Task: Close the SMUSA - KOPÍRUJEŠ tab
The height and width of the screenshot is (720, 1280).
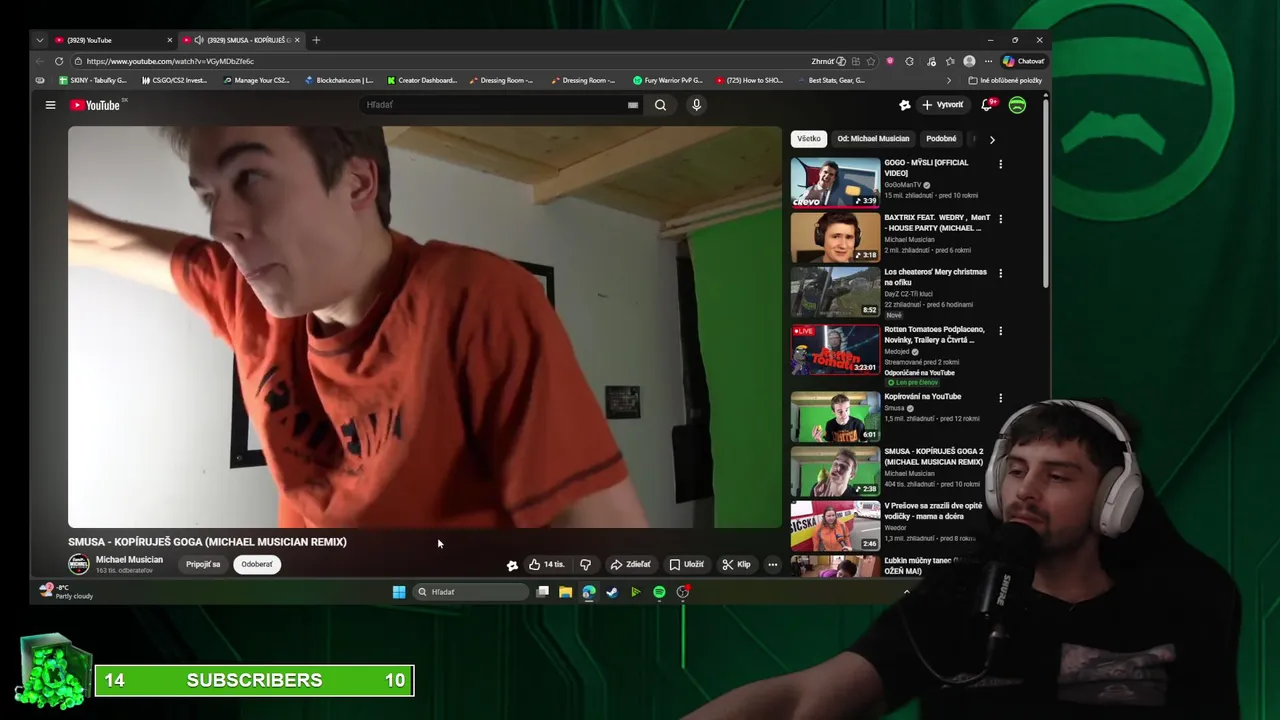Action: pyautogui.click(x=296, y=40)
